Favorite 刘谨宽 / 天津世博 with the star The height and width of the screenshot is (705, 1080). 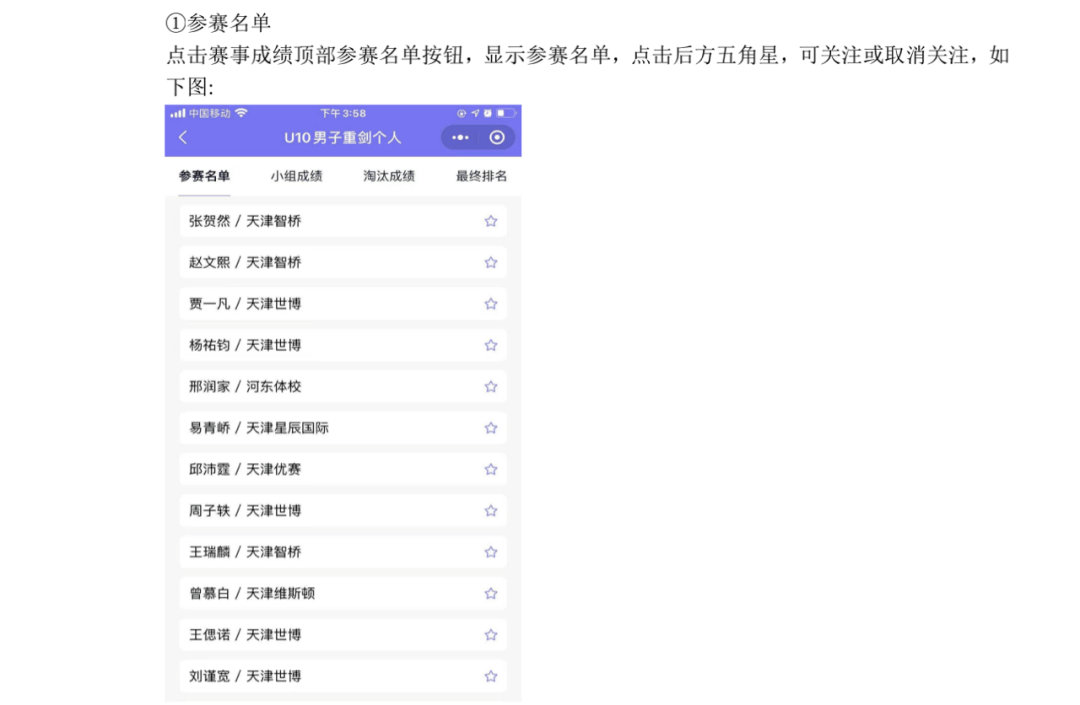click(491, 676)
